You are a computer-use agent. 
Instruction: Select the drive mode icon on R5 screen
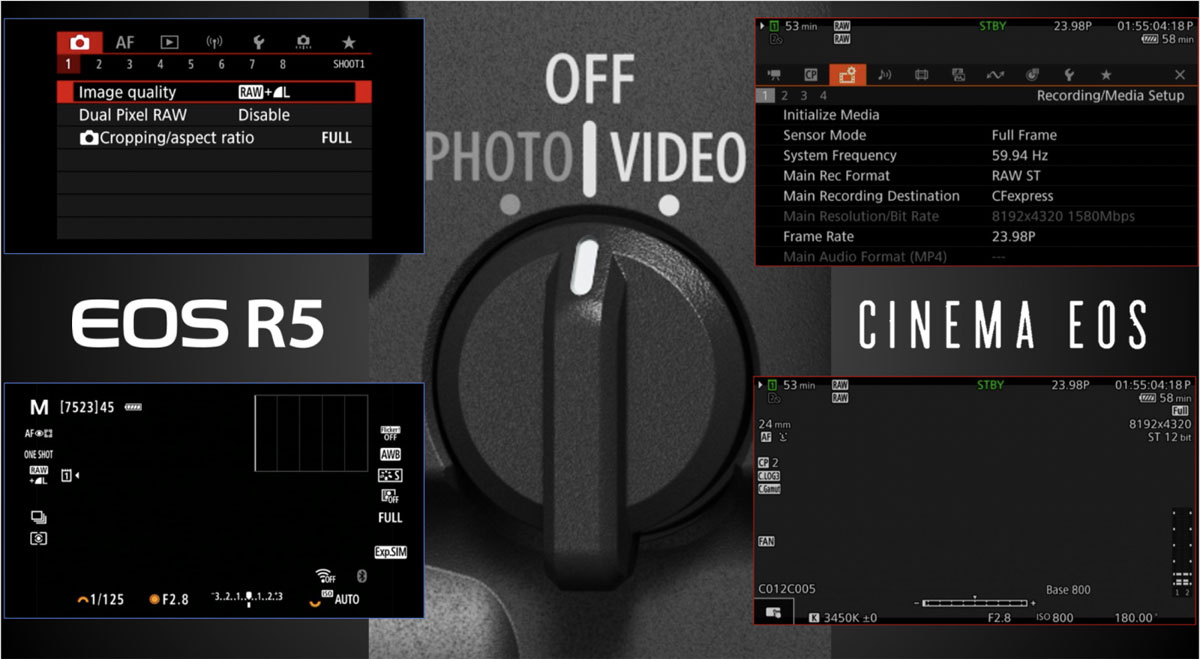[39, 517]
